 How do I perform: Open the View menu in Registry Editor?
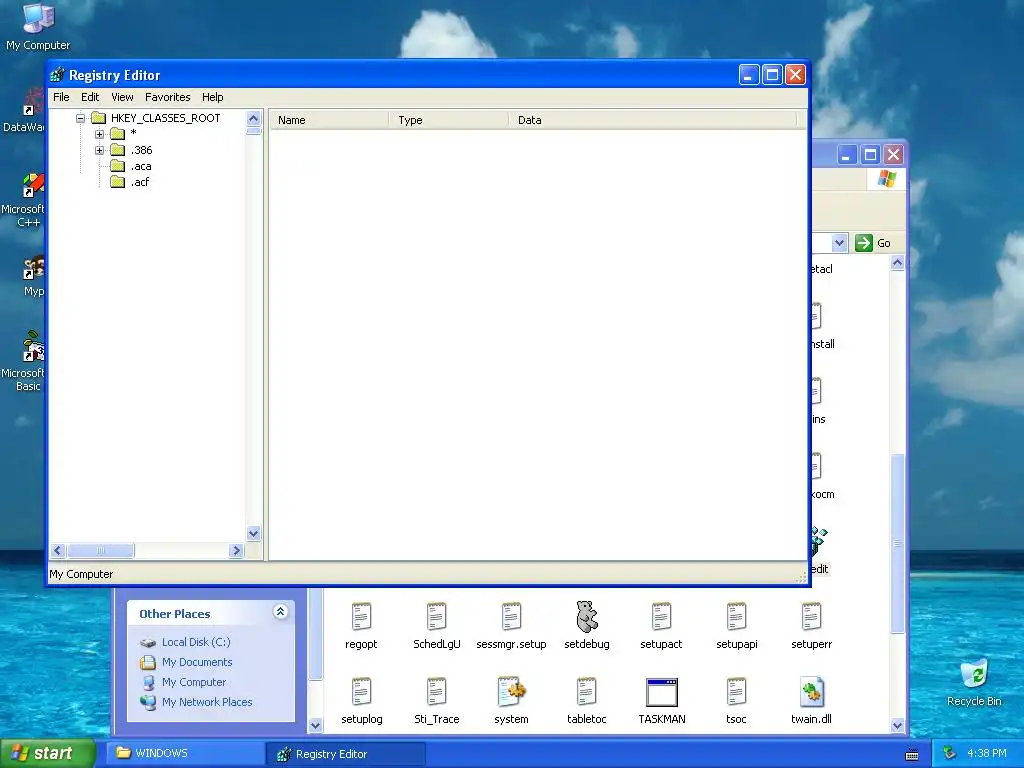(x=122, y=97)
